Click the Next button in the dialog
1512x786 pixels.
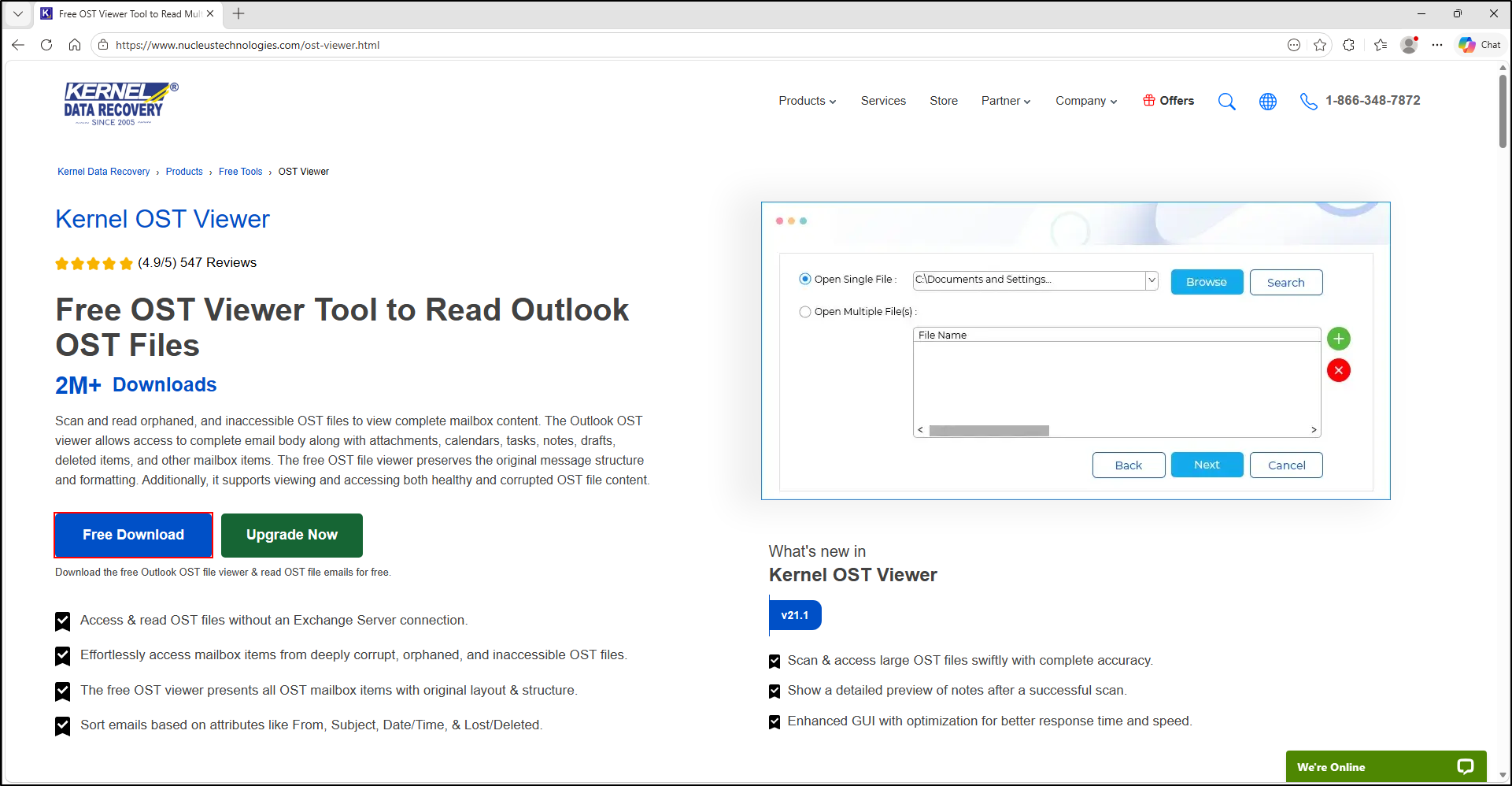click(x=1207, y=465)
